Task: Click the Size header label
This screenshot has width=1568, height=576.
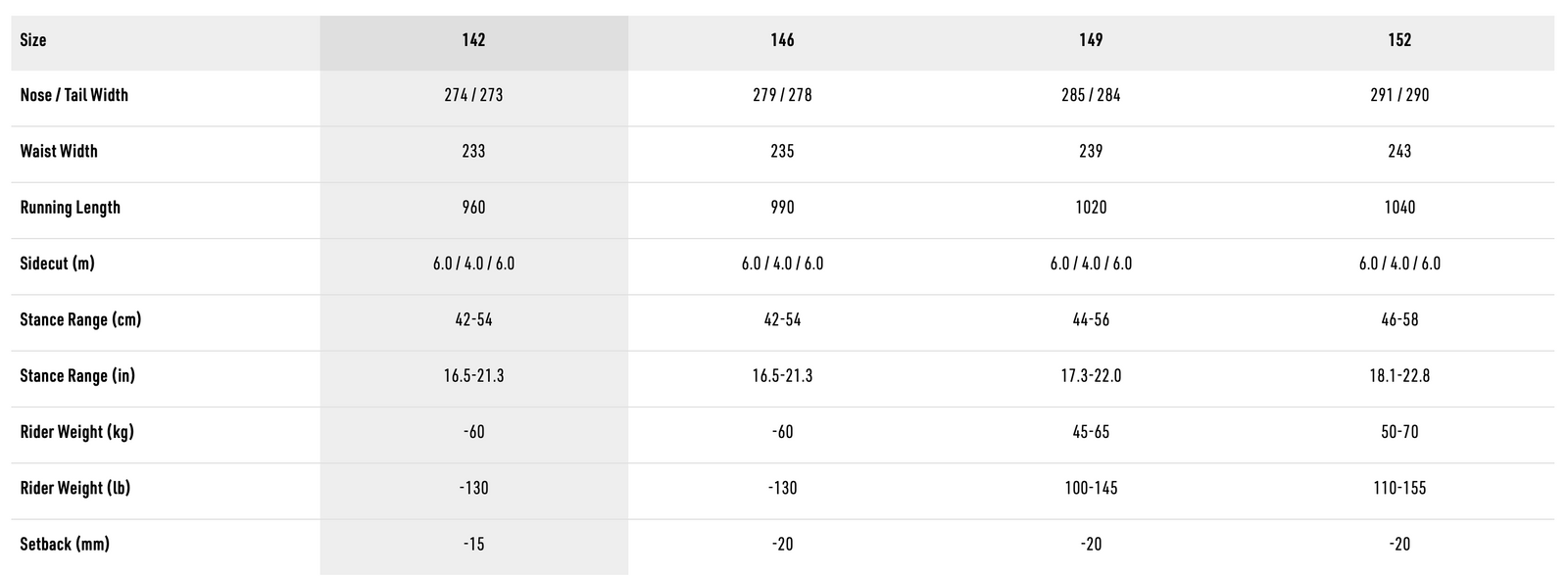Action: click(x=33, y=40)
